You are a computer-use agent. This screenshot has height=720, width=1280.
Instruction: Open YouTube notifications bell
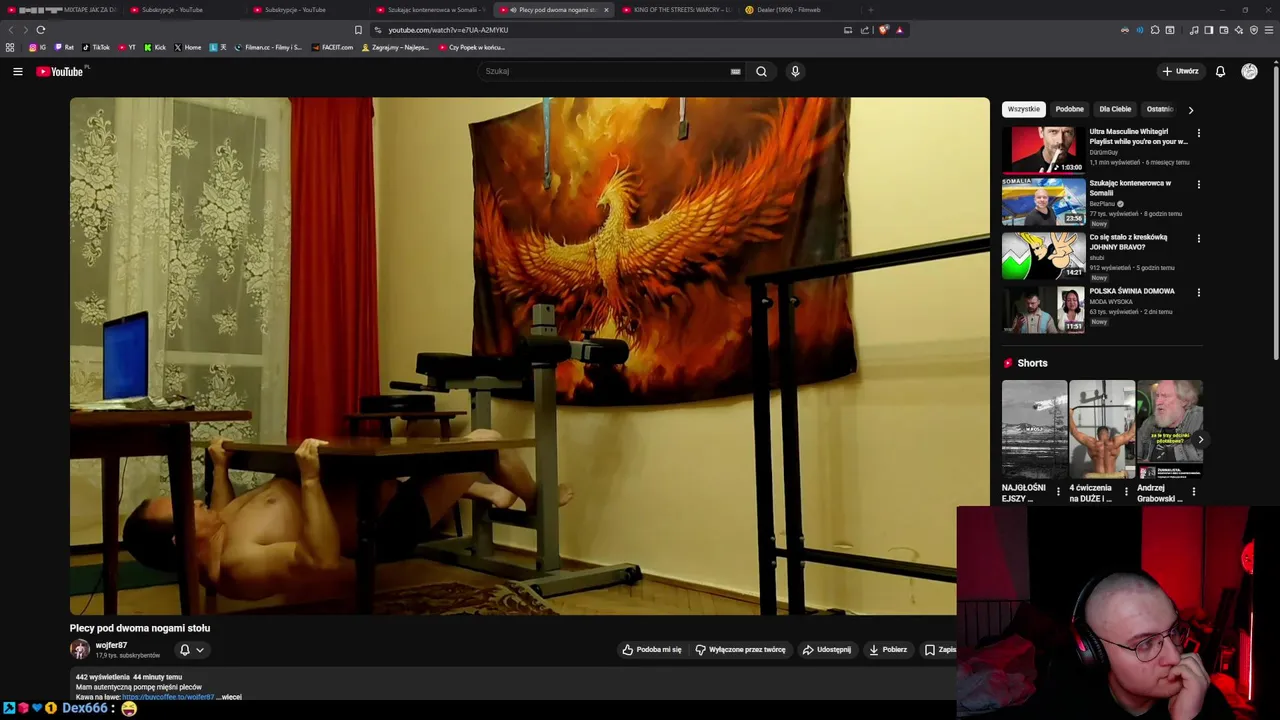(1220, 71)
